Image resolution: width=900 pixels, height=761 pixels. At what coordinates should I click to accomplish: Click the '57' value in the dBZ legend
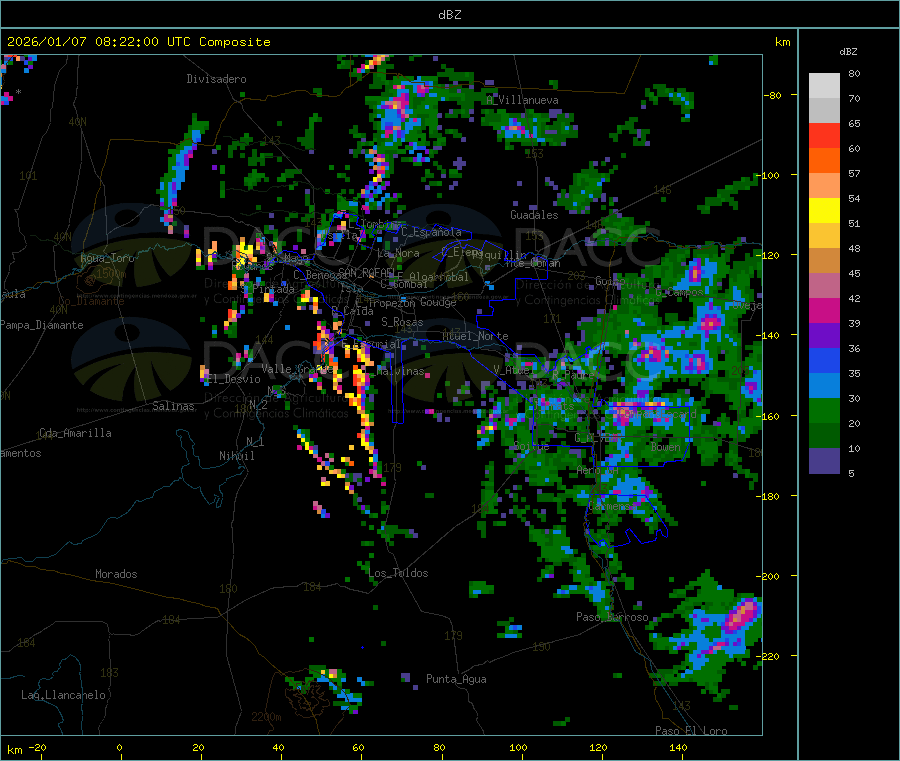(x=854, y=174)
